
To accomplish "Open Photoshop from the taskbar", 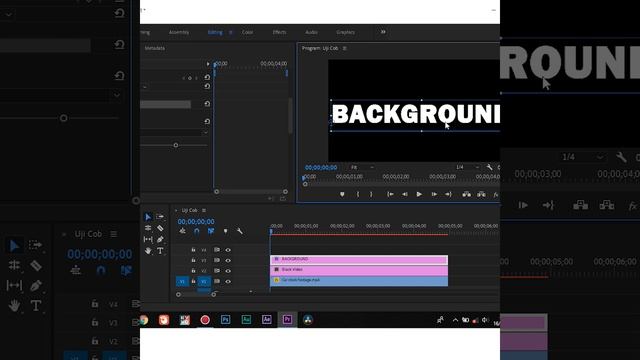I will 225,320.
